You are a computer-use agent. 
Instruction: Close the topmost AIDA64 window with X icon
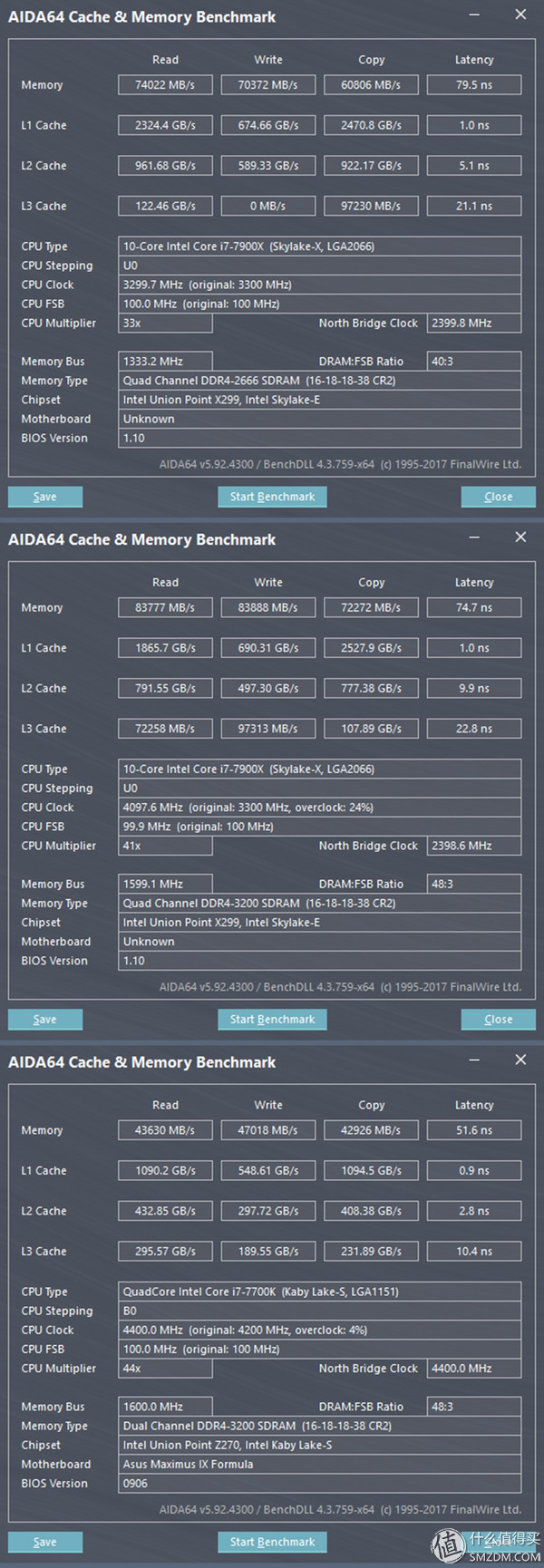[x=520, y=15]
